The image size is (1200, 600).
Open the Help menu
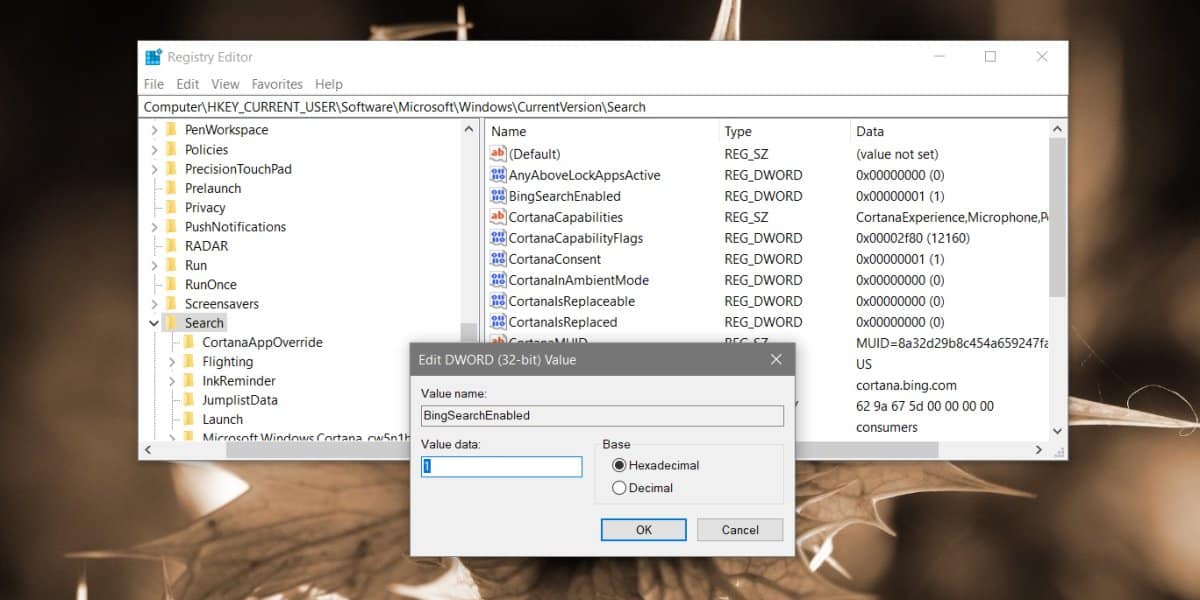point(329,84)
